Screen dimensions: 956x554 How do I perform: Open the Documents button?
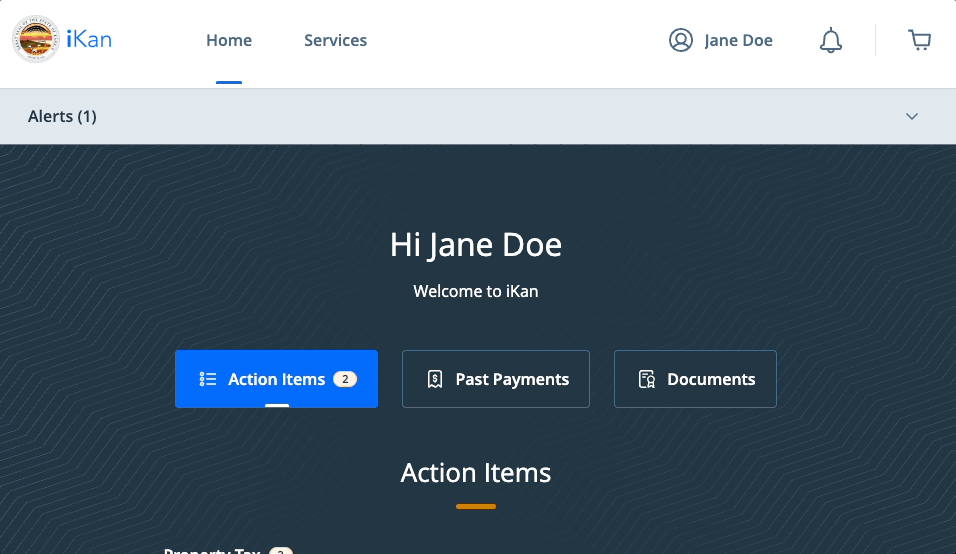pos(695,379)
